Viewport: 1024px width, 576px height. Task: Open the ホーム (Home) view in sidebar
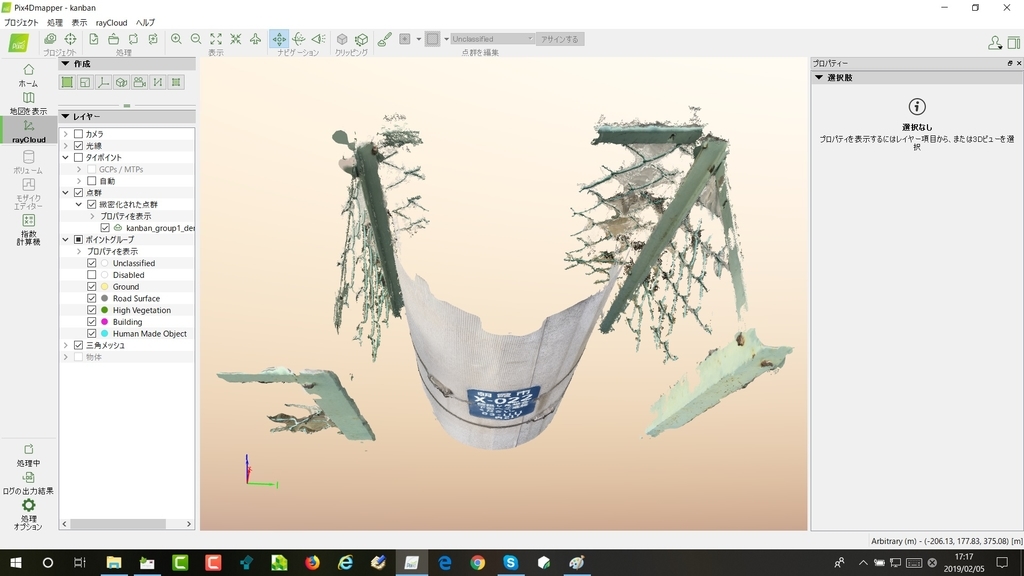point(28,75)
